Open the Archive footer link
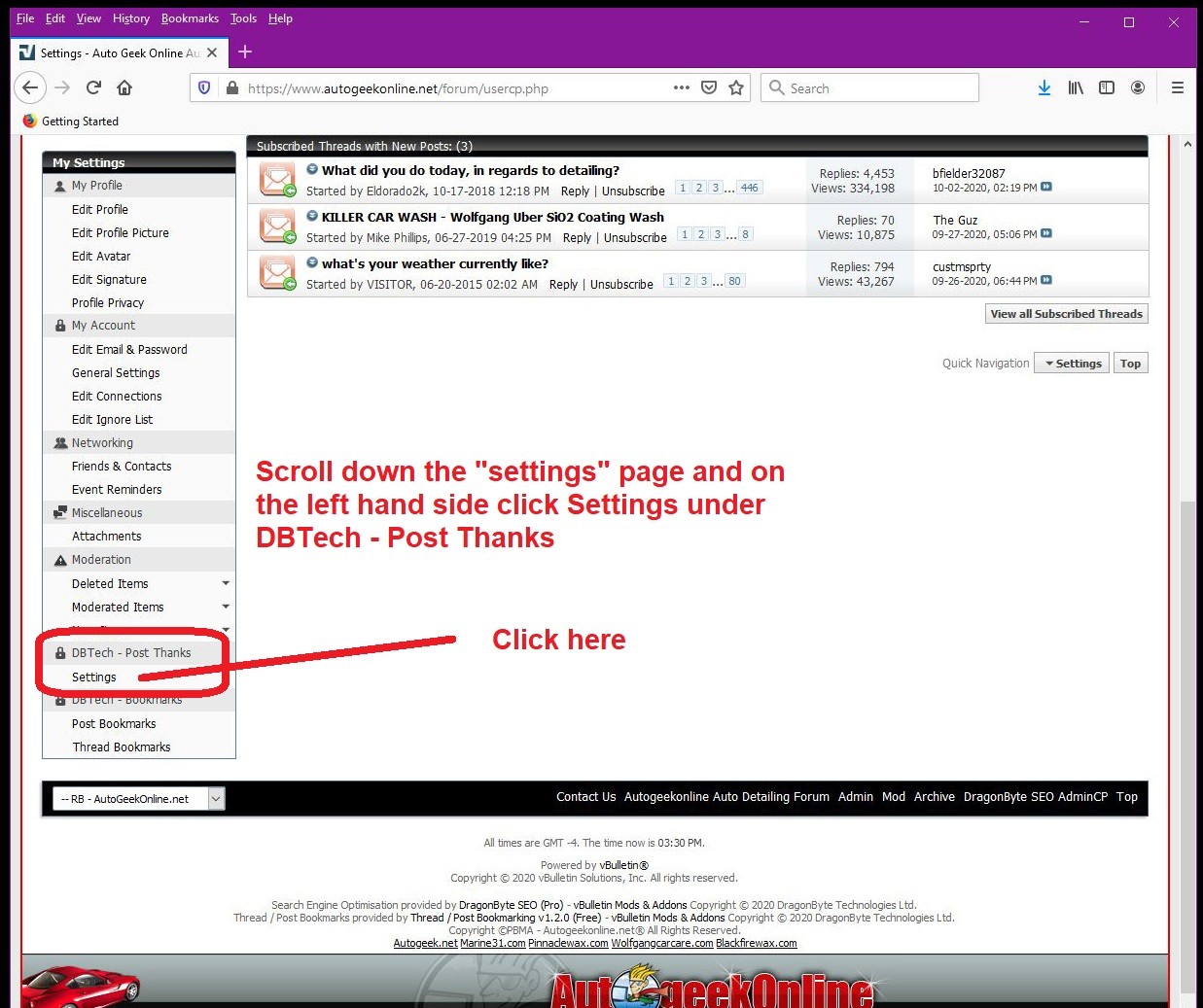 point(934,797)
